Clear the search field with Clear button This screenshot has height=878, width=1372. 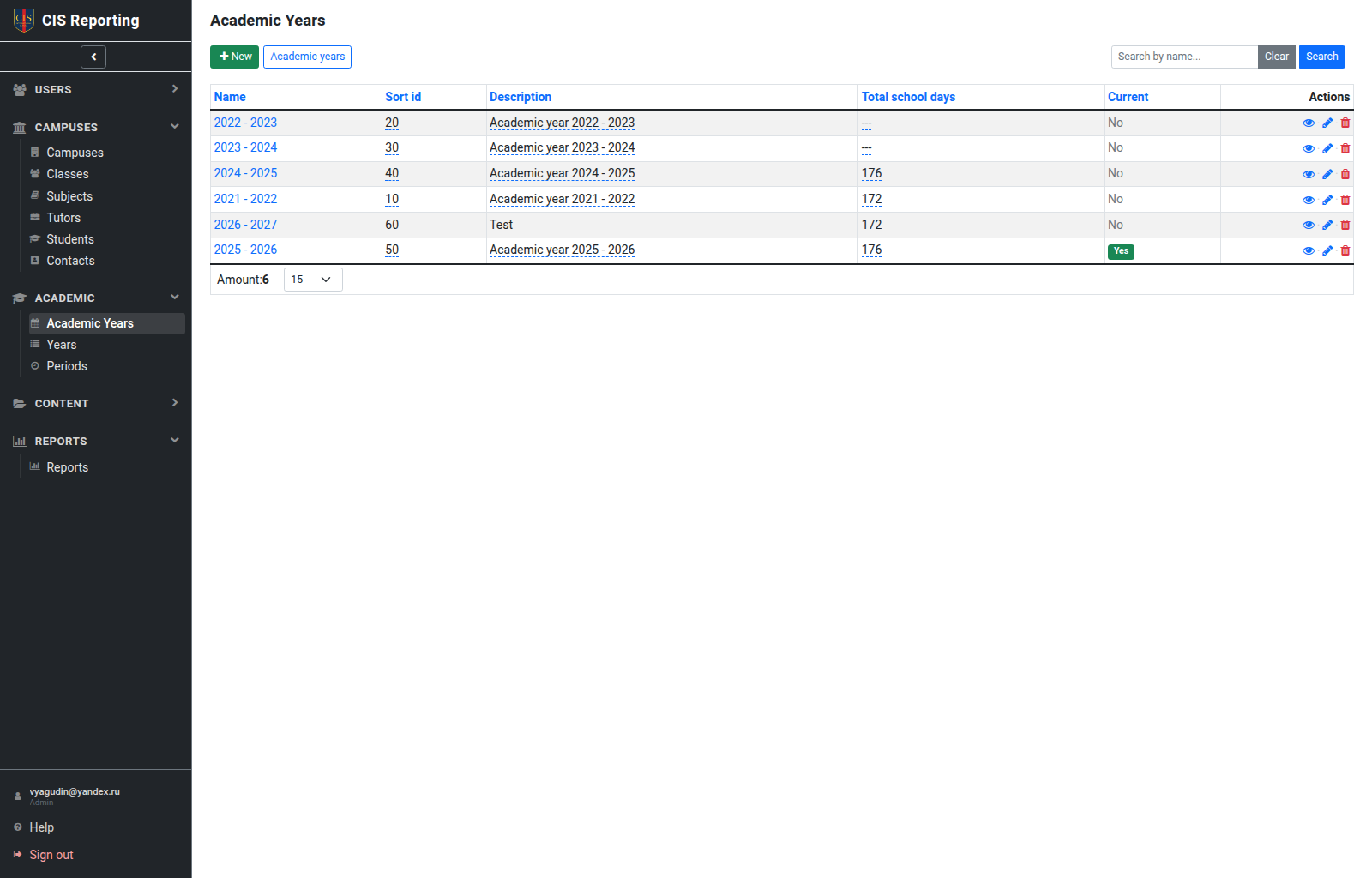coord(1276,57)
